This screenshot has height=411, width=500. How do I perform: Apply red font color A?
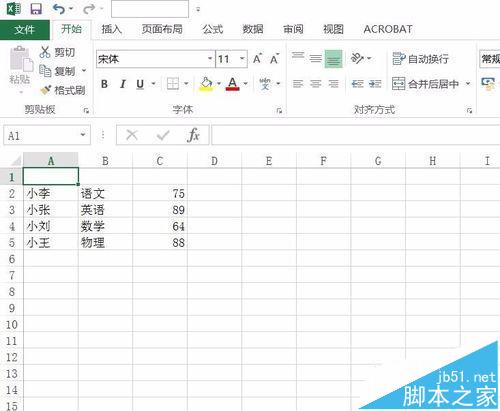(x=233, y=84)
